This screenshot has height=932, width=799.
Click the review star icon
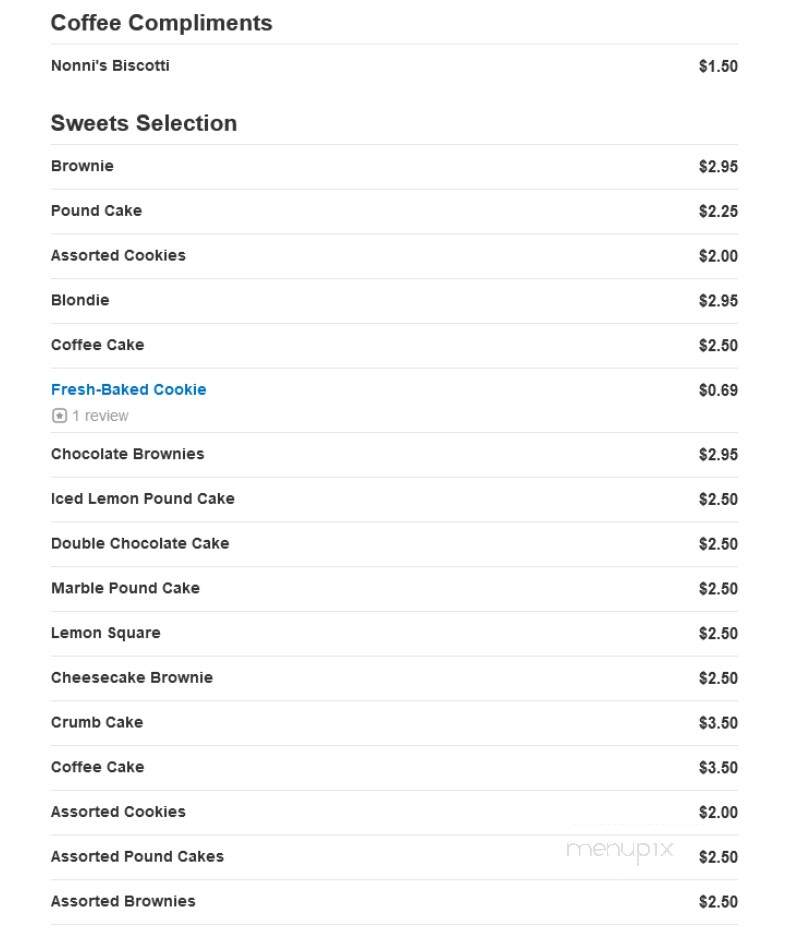[x=59, y=415]
